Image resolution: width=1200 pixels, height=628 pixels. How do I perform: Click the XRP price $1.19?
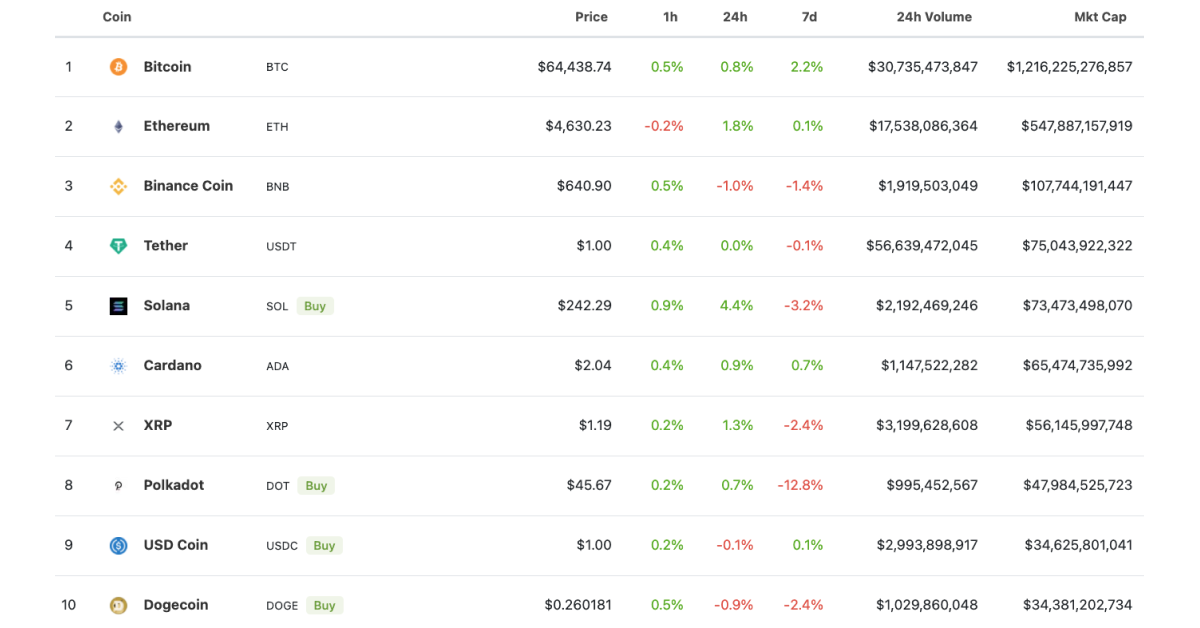tap(595, 425)
